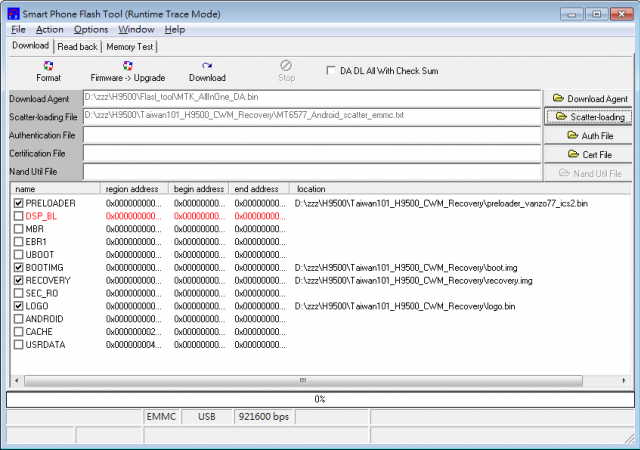Browse with the Download Agent button
The width and height of the screenshot is (640, 450).
589,99
